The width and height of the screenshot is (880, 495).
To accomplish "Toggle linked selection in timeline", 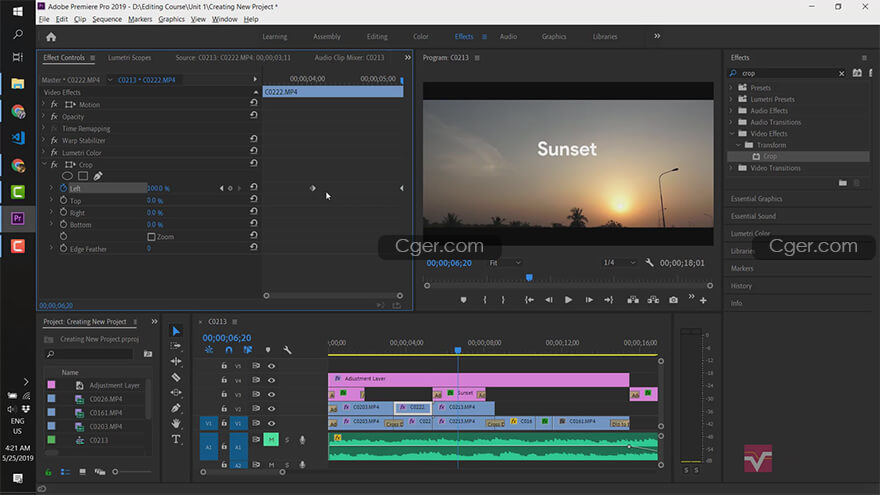I will [248, 350].
